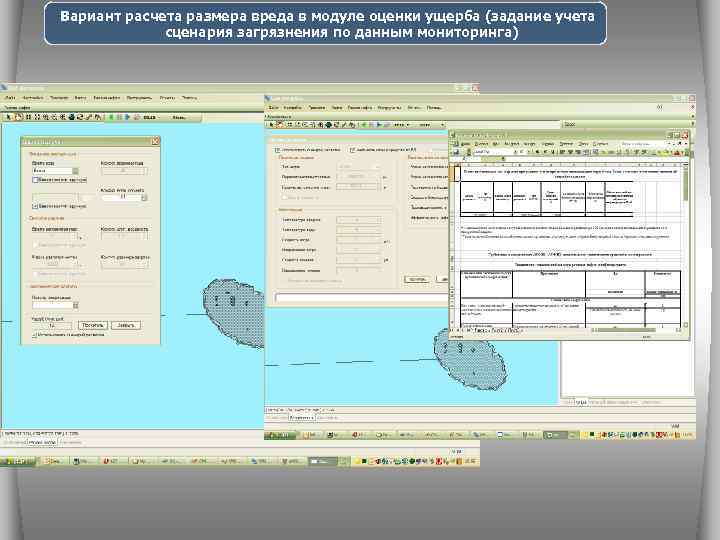Viewport: 720px width, 540px height.
Task: Open the first menu in left window's menu bar
Action: coord(10,98)
